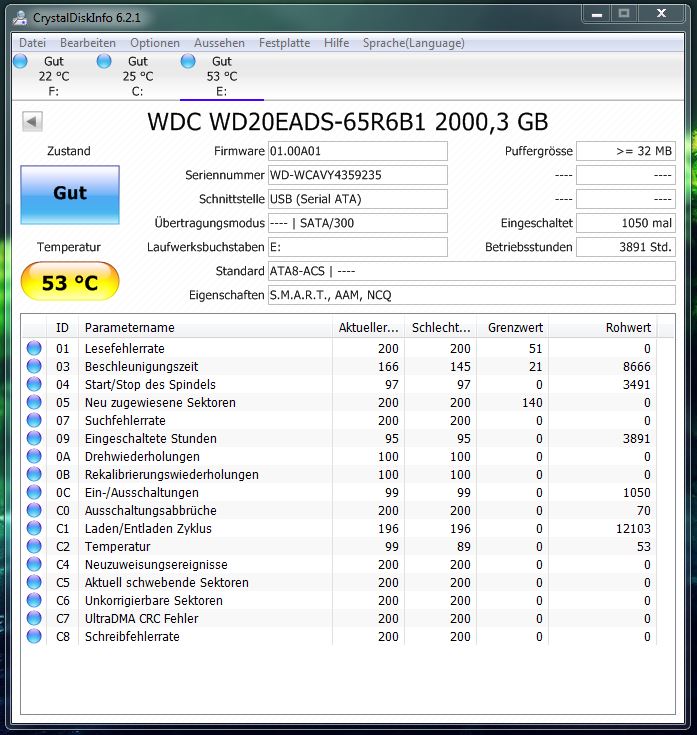Screen dimensions: 697x735
Task: Open the Hilfe menu
Action: coord(337,43)
